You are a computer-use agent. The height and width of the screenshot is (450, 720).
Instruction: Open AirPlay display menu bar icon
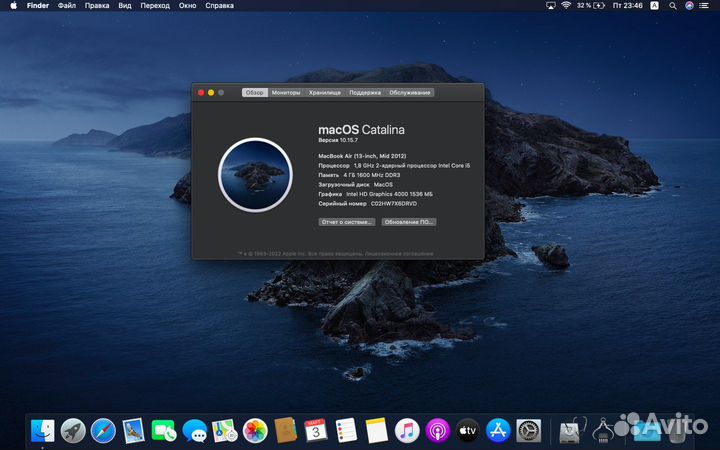click(x=551, y=6)
